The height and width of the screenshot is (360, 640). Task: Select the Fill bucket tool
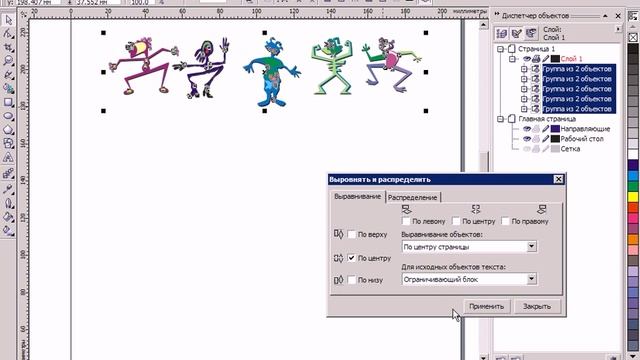point(8,217)
